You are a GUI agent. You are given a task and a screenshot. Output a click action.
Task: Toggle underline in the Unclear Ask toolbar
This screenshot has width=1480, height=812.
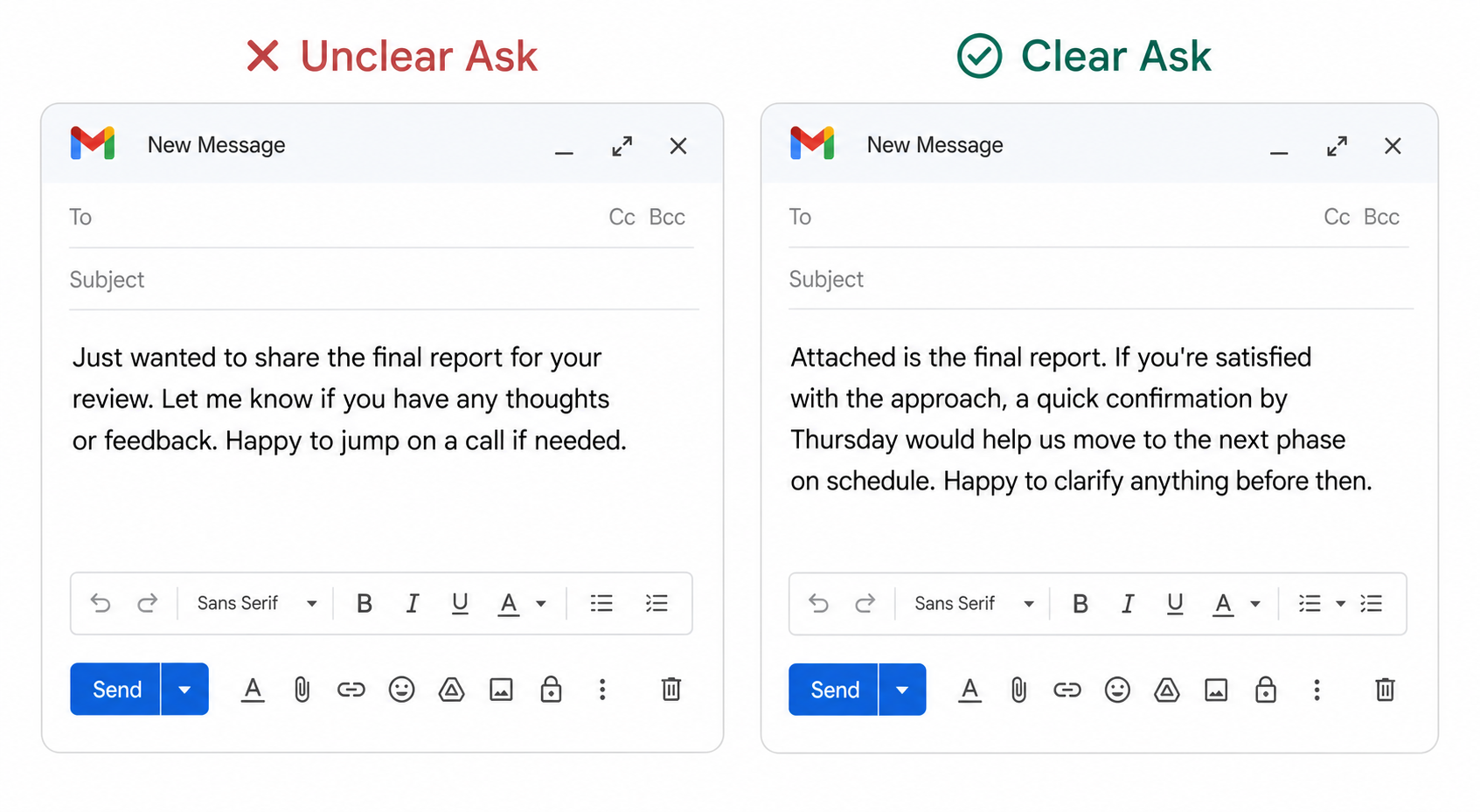tap(460, 603)
